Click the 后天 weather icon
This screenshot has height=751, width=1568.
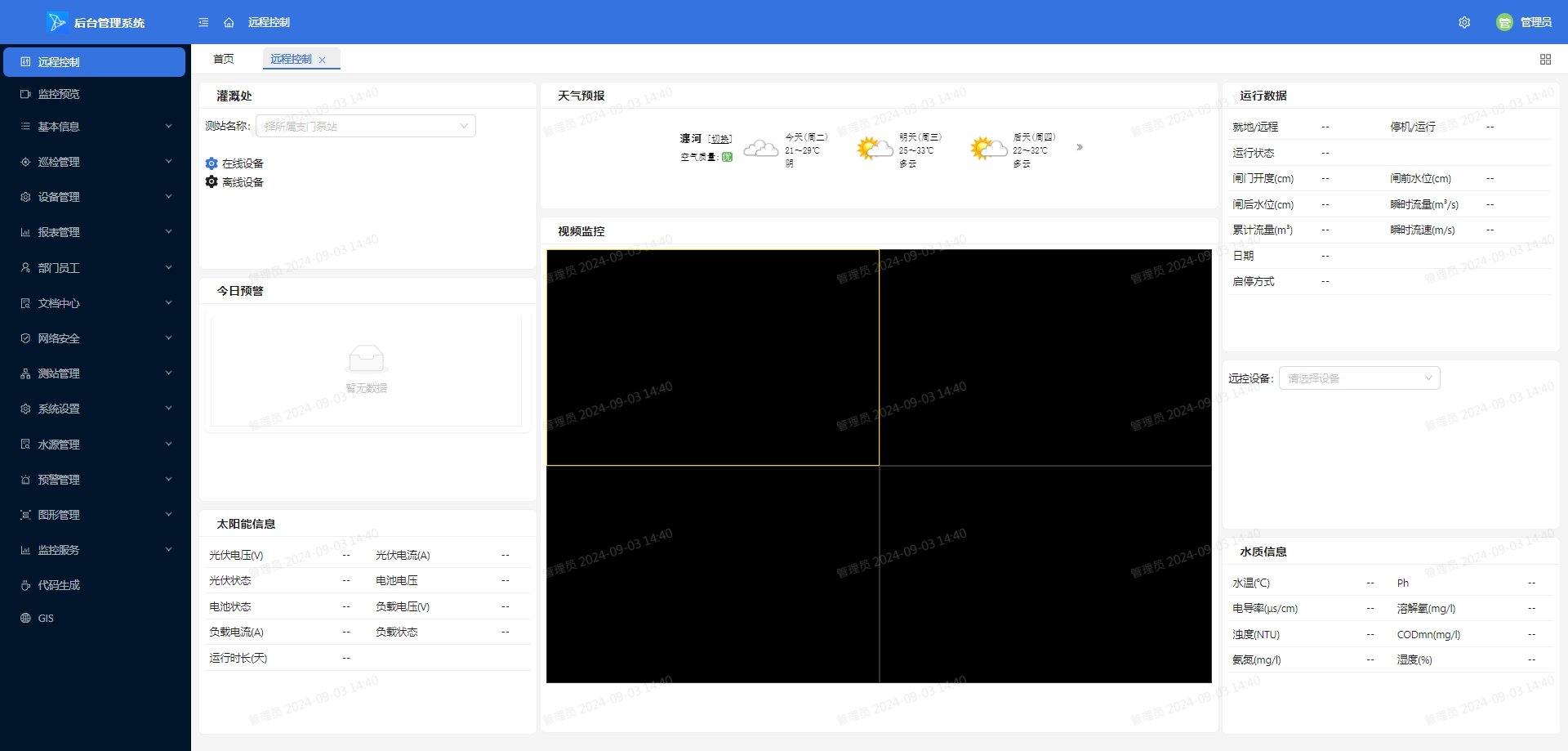click(988, 148)
